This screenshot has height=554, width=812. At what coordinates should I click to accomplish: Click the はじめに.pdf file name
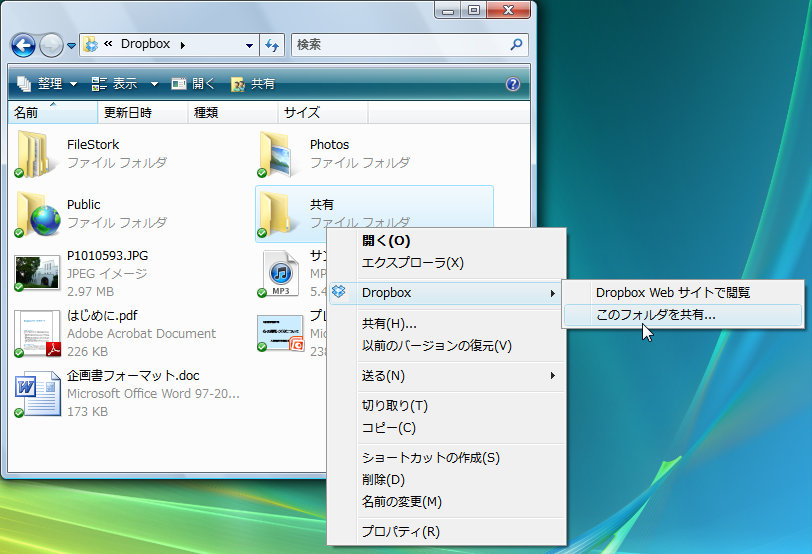[x=102, y=316]
